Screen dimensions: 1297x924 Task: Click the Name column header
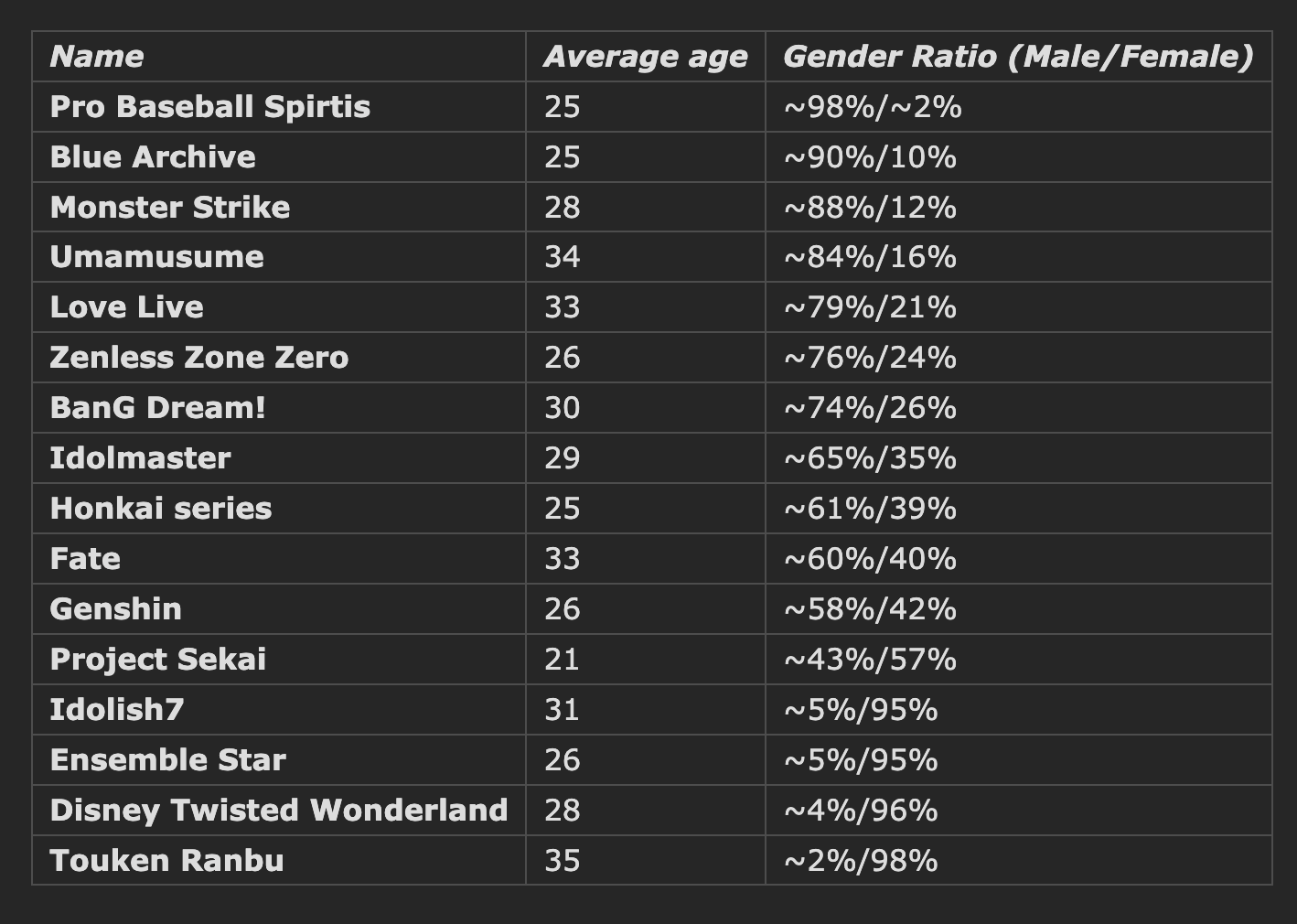97,57
